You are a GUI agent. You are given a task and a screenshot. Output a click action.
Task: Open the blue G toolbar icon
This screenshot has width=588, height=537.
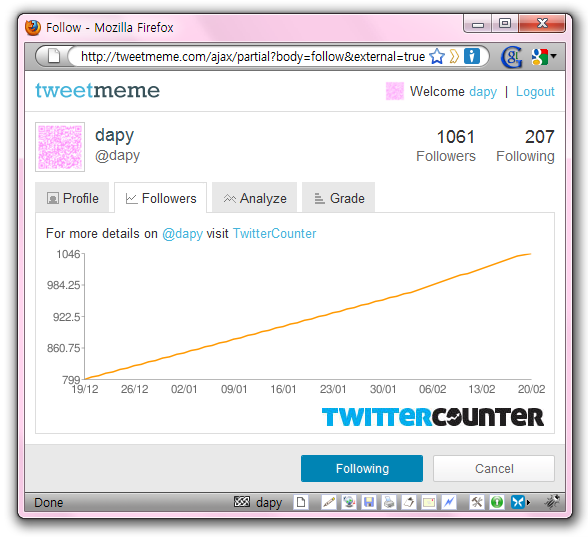(x=512, y=57)
